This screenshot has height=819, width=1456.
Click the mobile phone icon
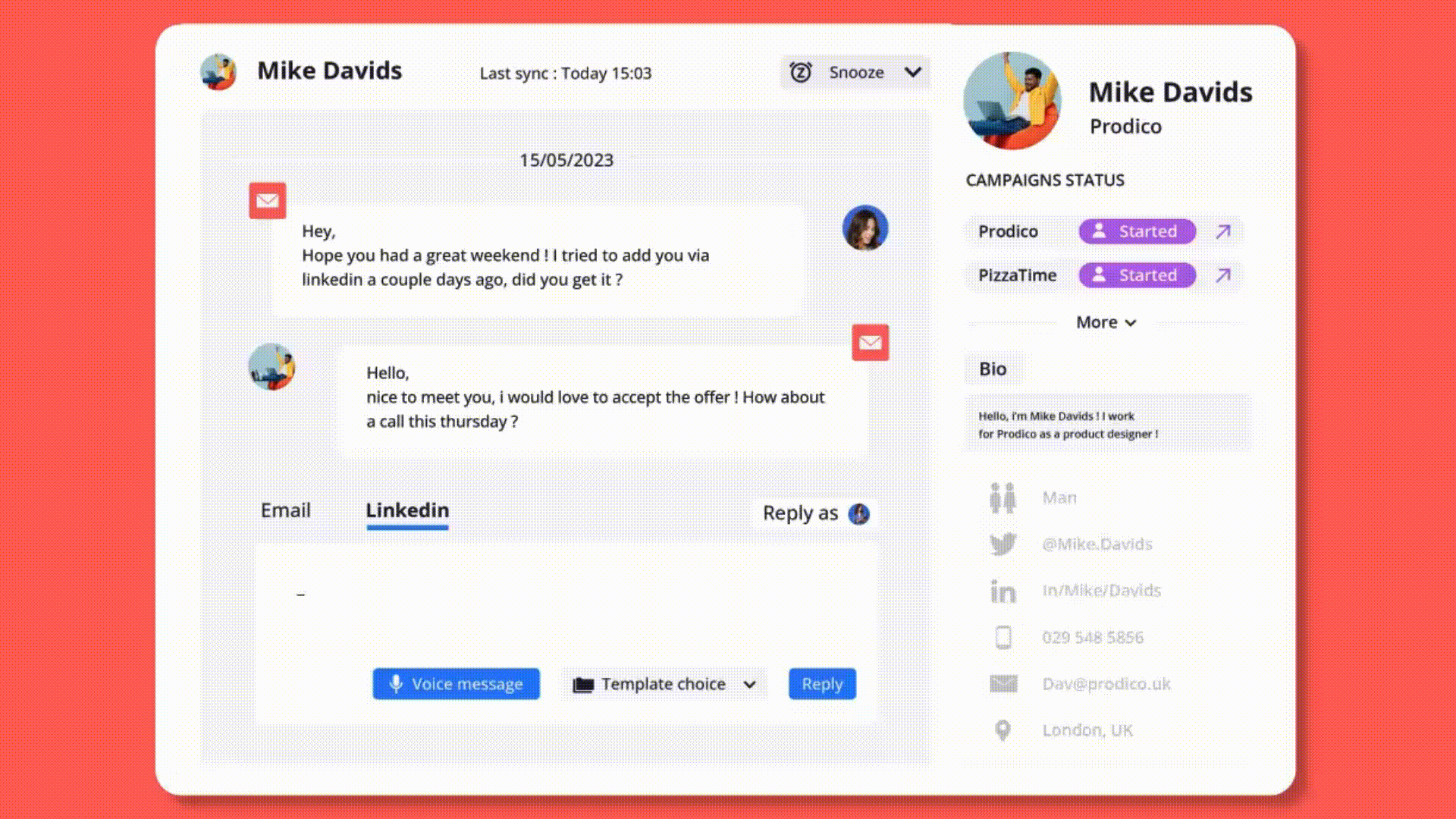(1003, 637)
